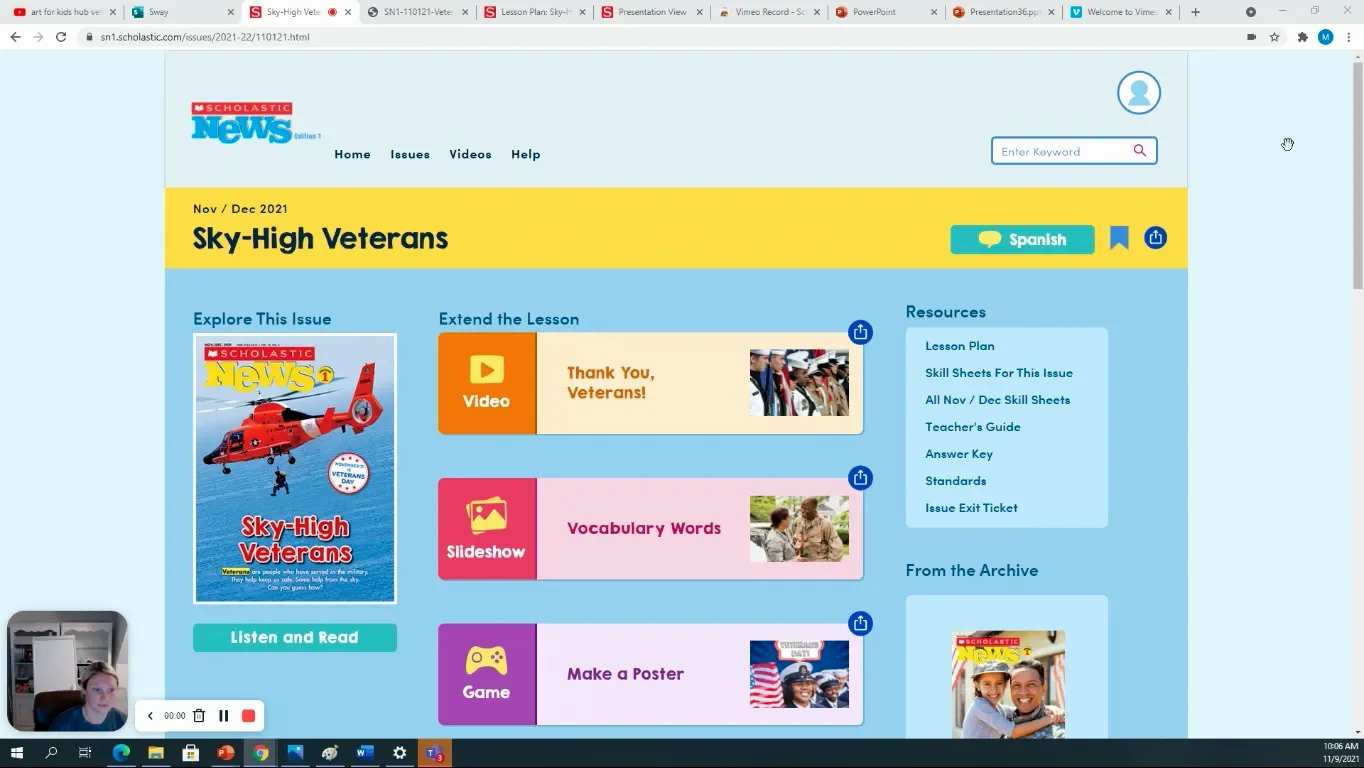Open the Issue Exit Ticket link

[972, 508]
